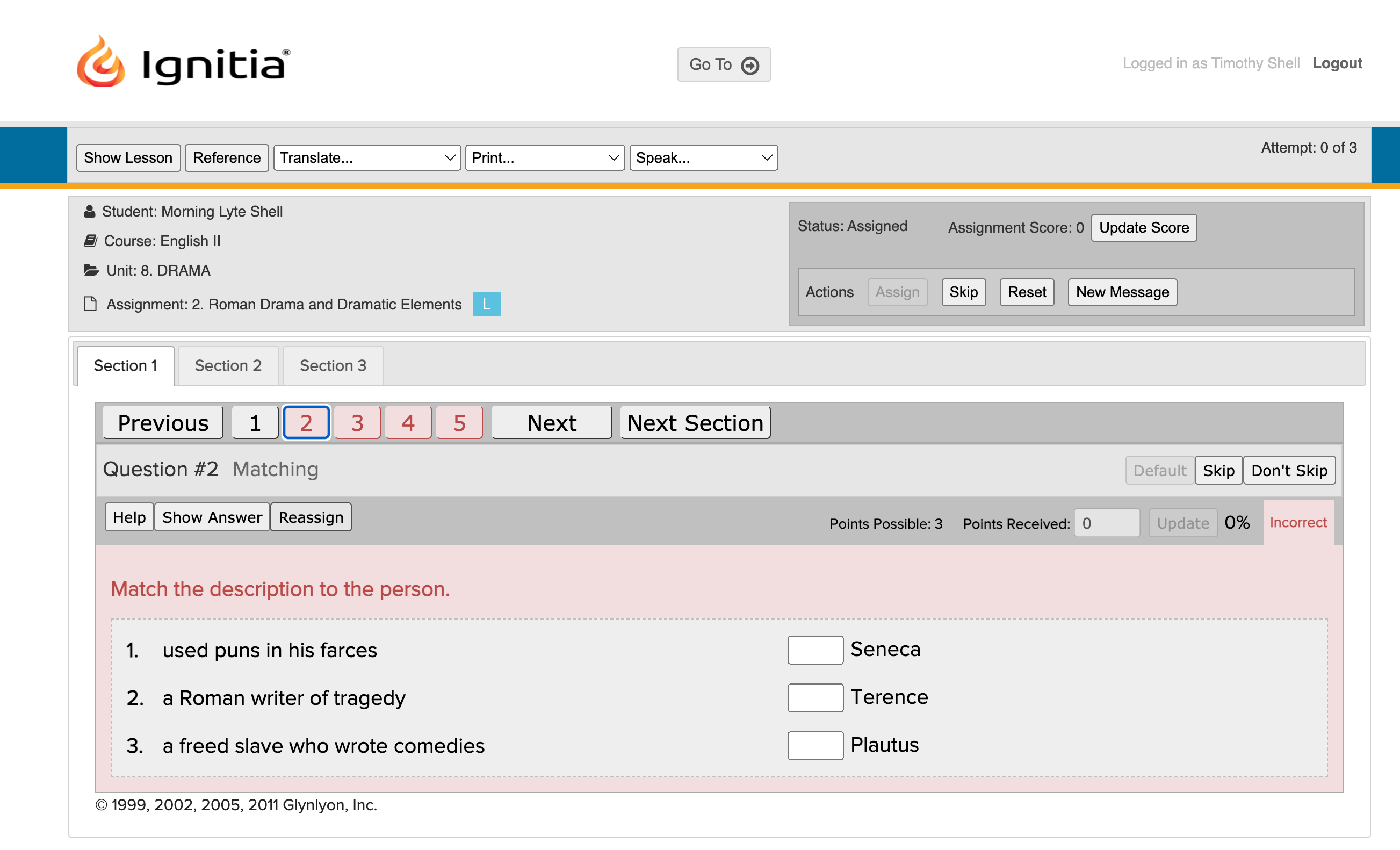Click Show Answer
Image resolution: width=1400 pixels, height=850 pixels.
pyautogui.click(x=213, y=517)
